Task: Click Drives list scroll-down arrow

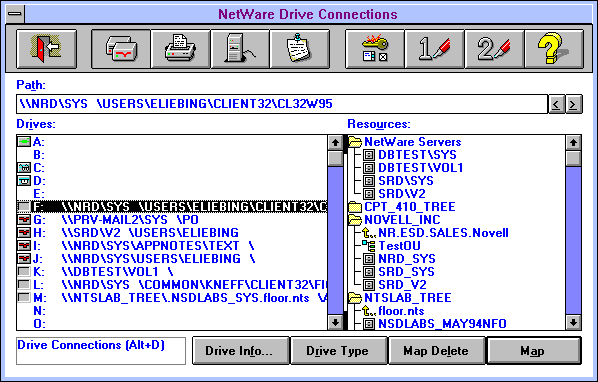Action: pyautogui.click(x=335, y=323)
